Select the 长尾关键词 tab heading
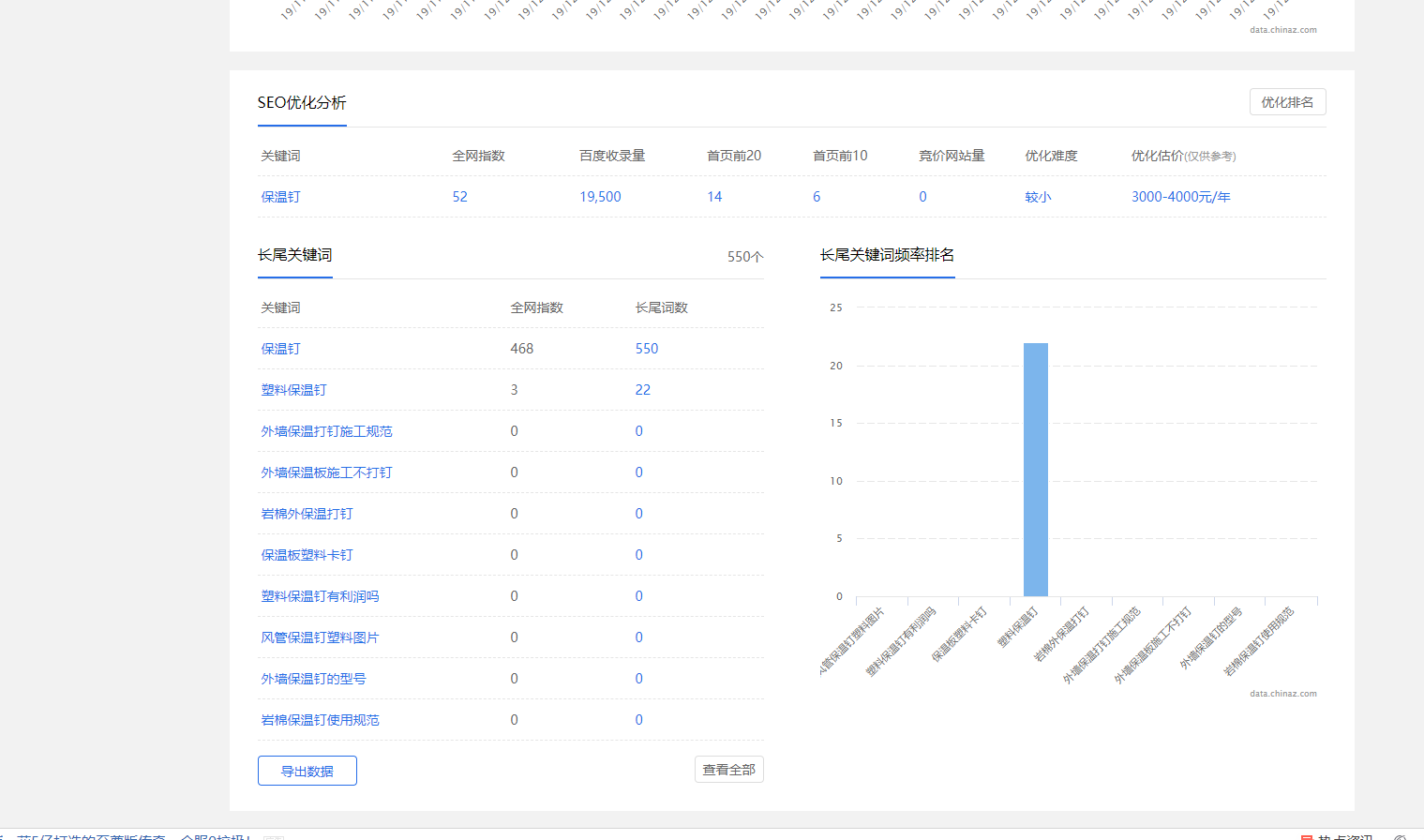Image resolution: width=1424 pixels, height=840 pixels. 294,255
